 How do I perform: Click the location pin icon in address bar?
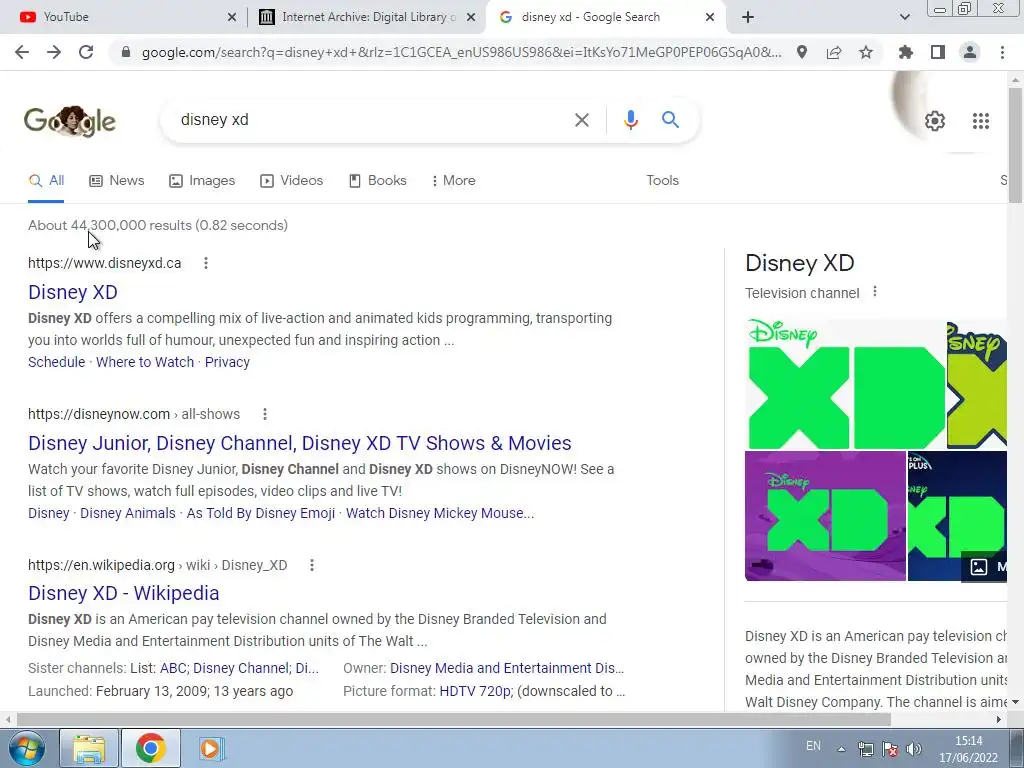[802, 52]
